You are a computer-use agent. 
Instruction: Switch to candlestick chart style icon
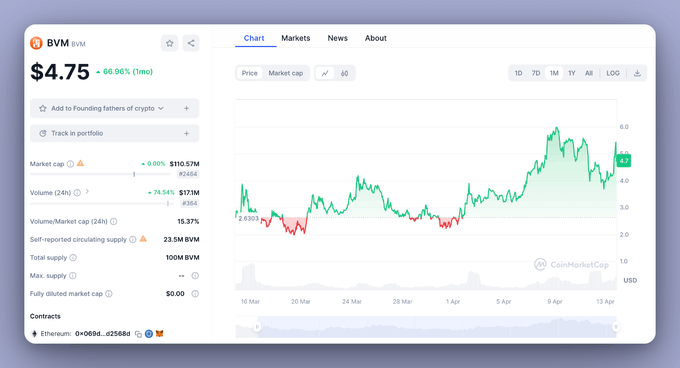(x=344, y=73)
